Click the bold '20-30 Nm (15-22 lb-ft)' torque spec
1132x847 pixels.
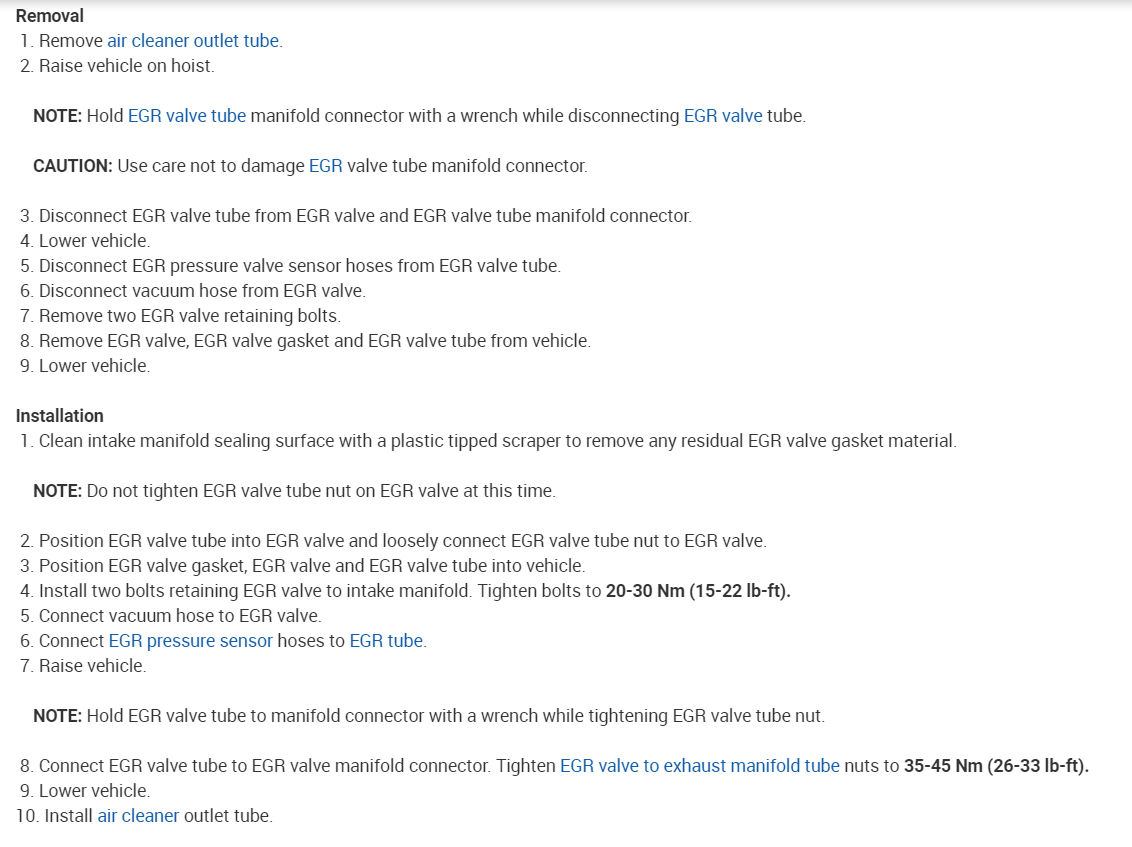(x=698, y=591)
